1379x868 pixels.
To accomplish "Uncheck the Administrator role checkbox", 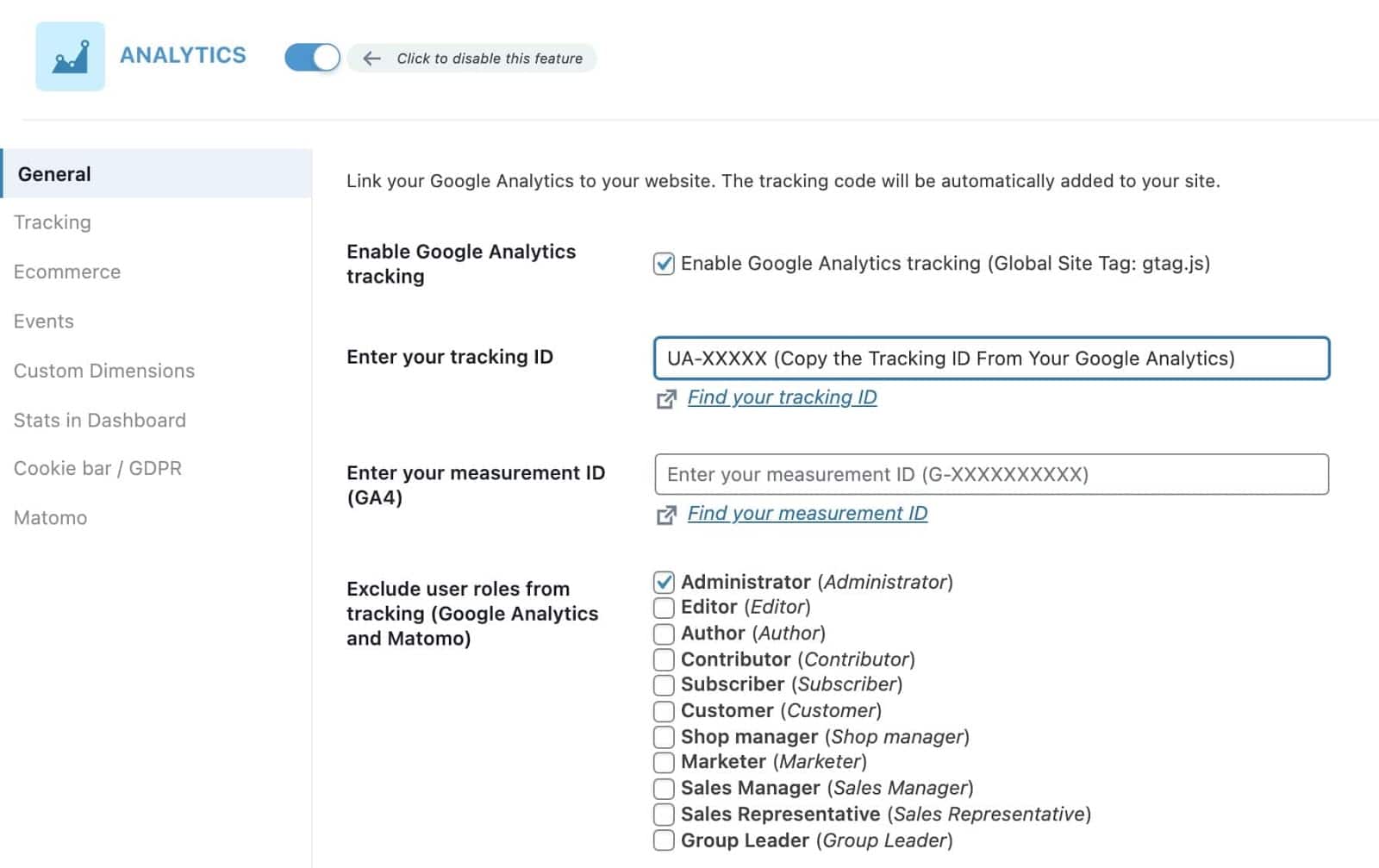I will pos(664,582).
